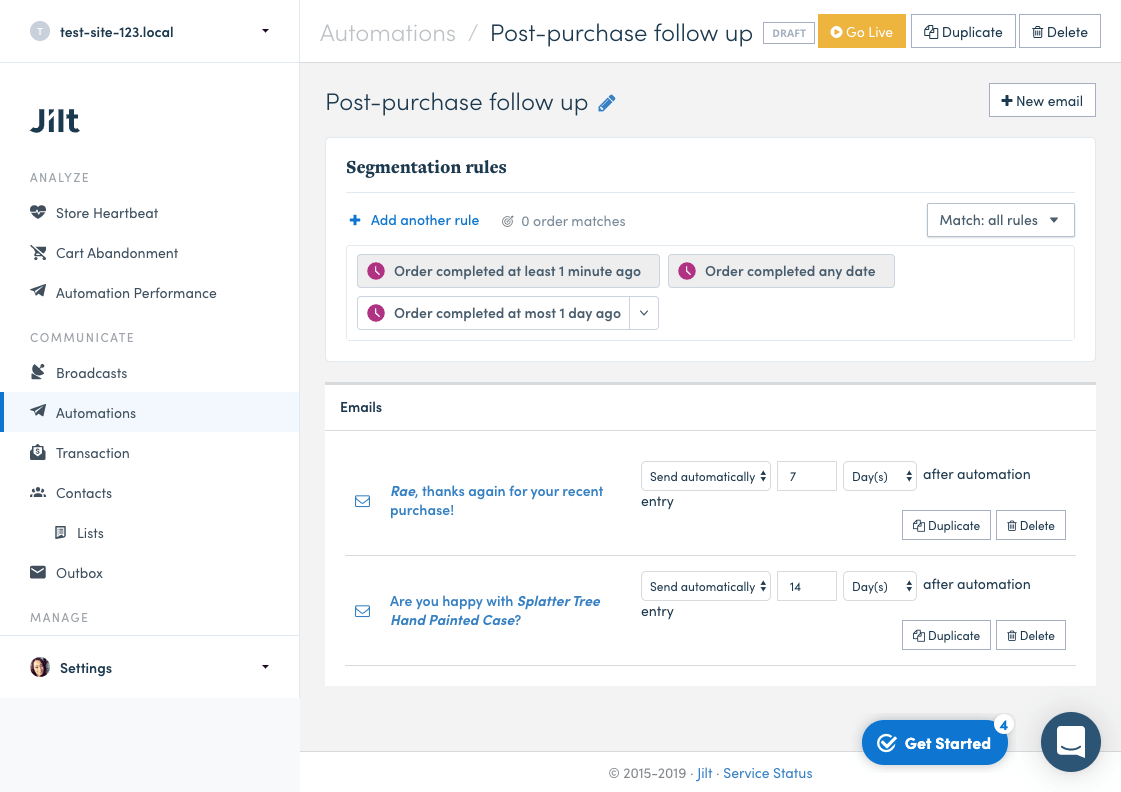This screenshot has width=1121, height=792.
Task: Click the Outbox envelope icon
Action: [38, 573]
